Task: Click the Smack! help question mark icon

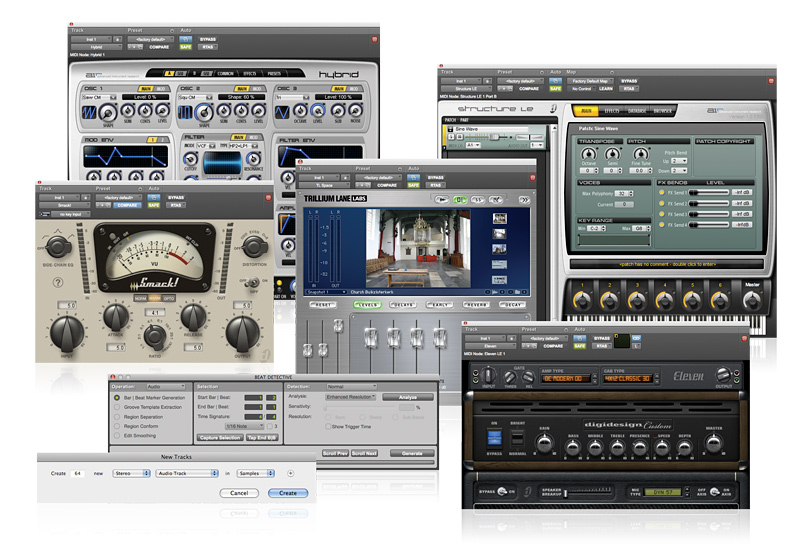Action: [58, 282]
